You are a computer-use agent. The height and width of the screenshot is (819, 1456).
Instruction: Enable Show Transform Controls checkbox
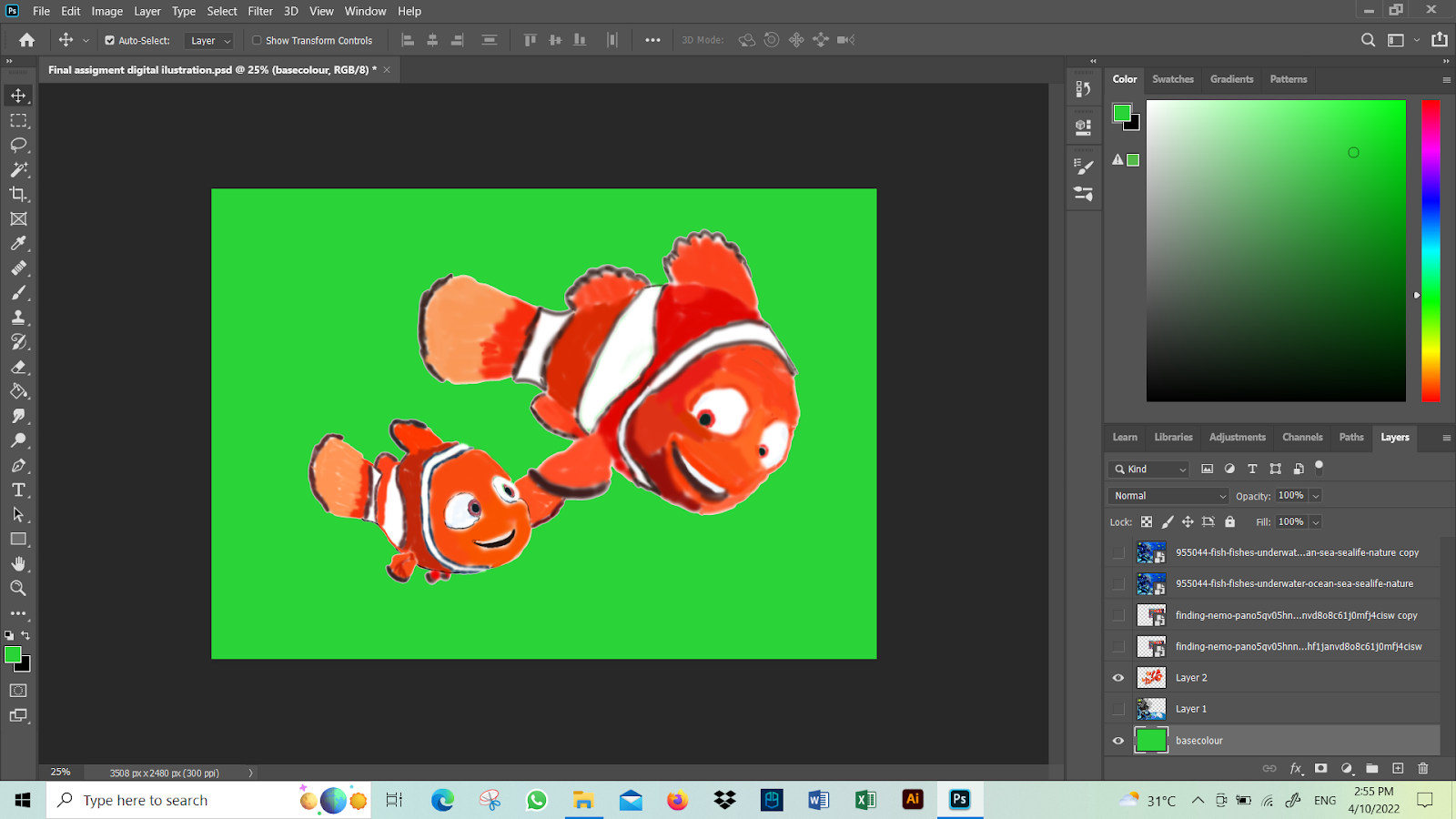(257, 40)
